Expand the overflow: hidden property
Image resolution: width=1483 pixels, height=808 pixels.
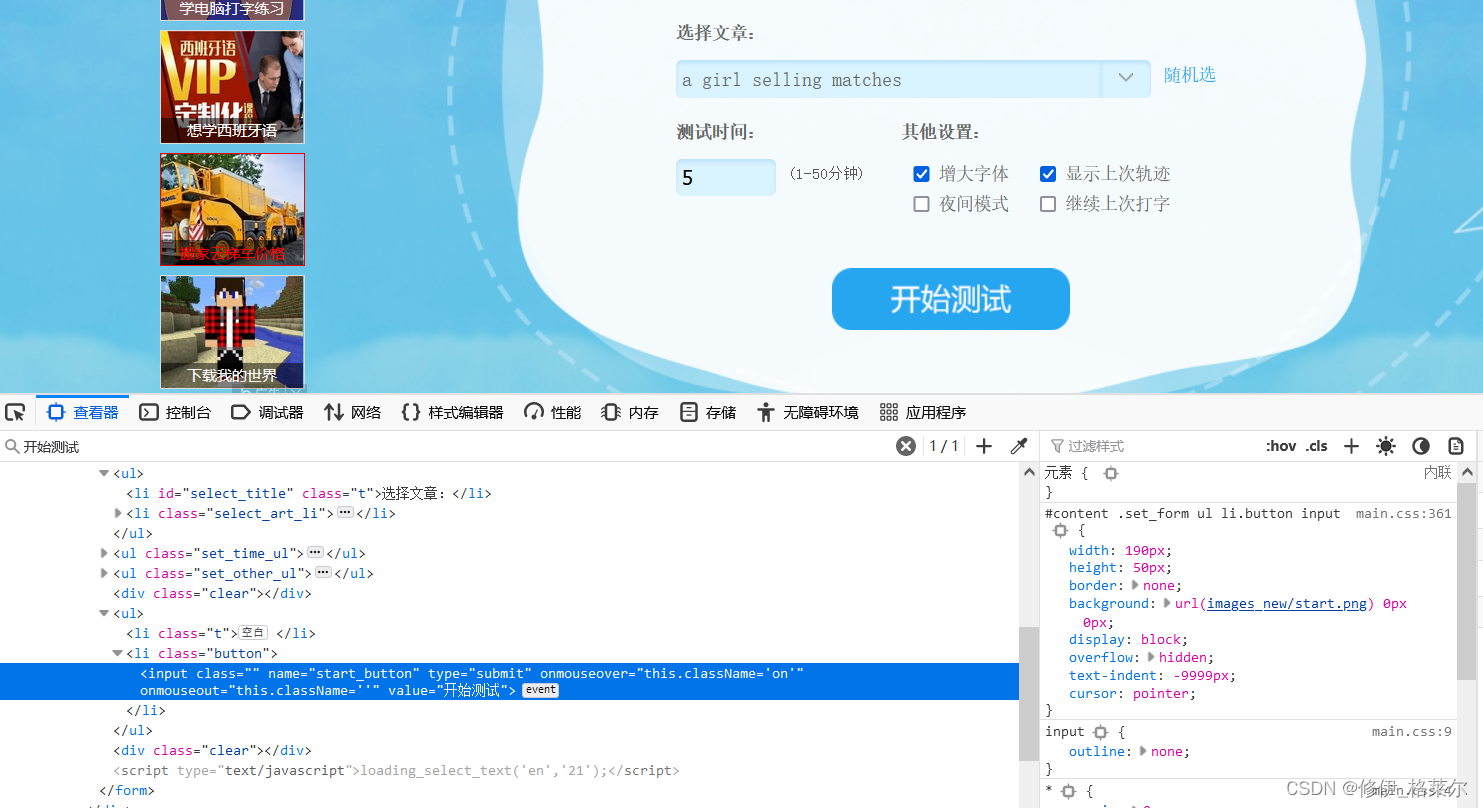pyautogui.click(x=1151, y=658)
